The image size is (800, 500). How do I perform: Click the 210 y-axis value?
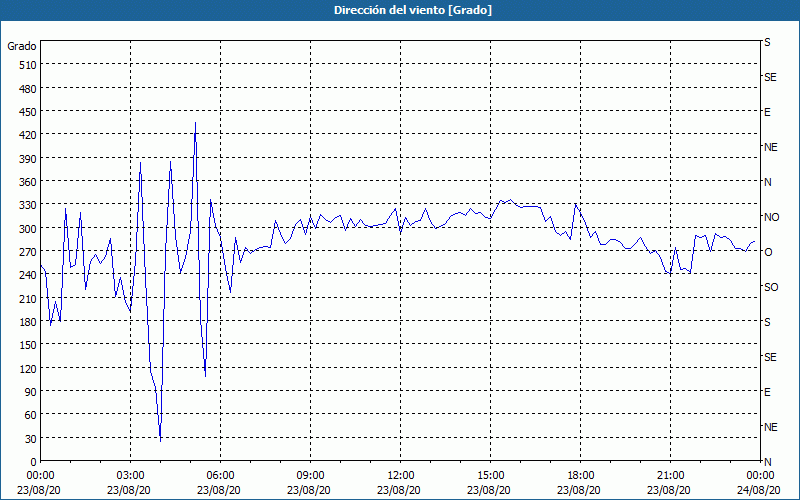(28, 298)
